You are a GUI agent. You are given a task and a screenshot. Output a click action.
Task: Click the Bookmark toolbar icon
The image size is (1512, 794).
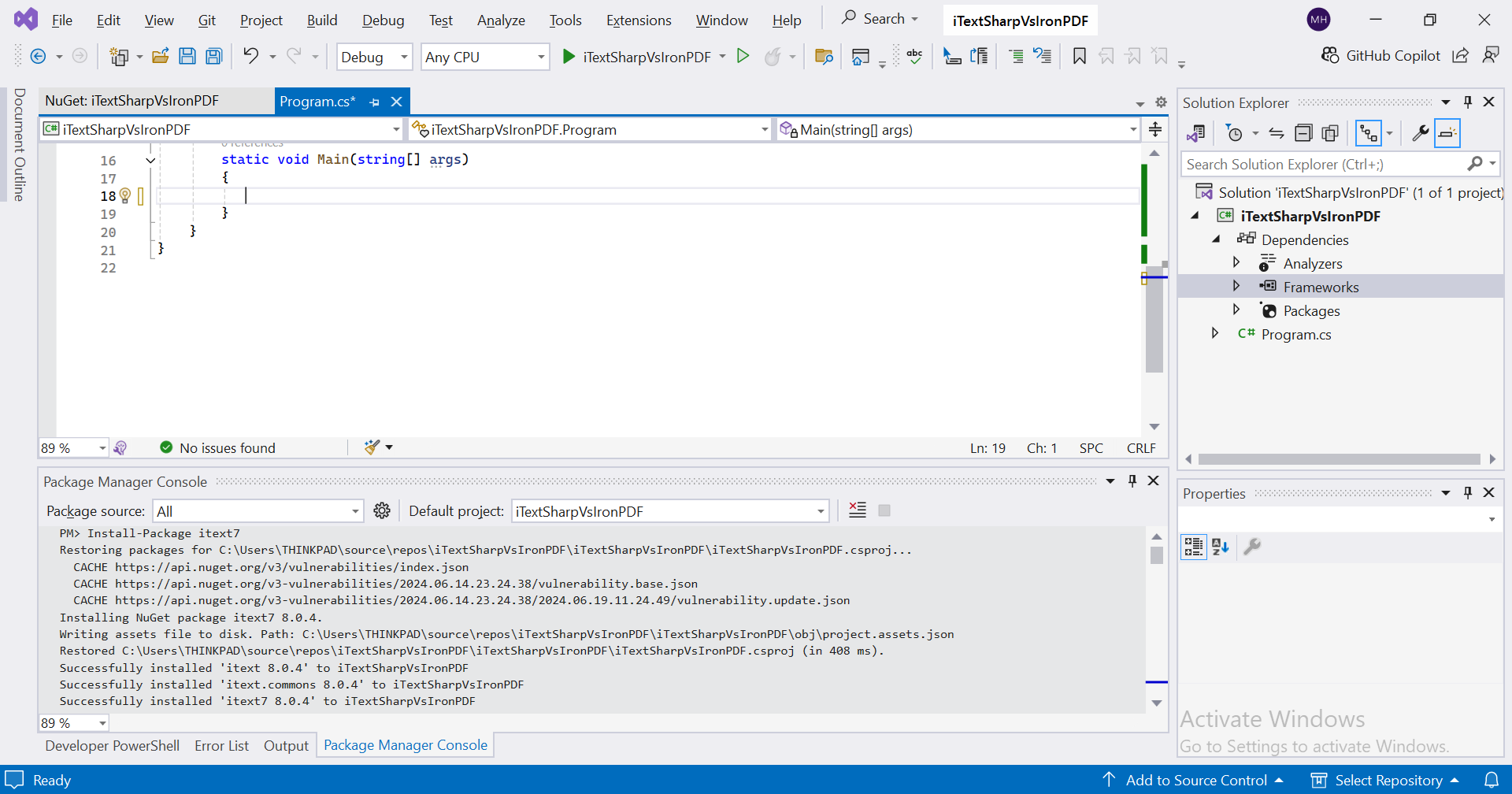point(1079,56)
